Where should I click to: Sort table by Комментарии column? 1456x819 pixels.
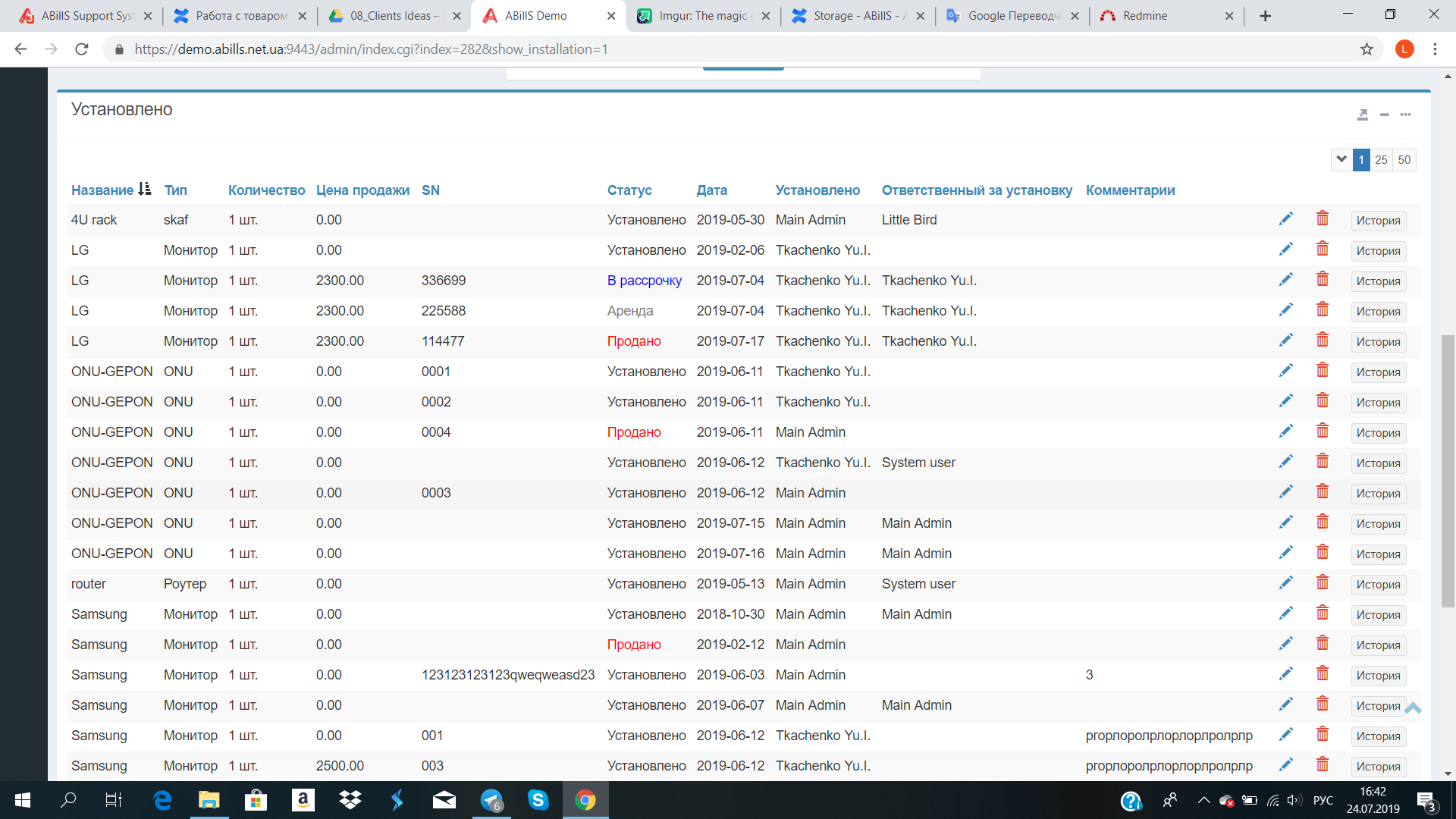point(1131,190)
